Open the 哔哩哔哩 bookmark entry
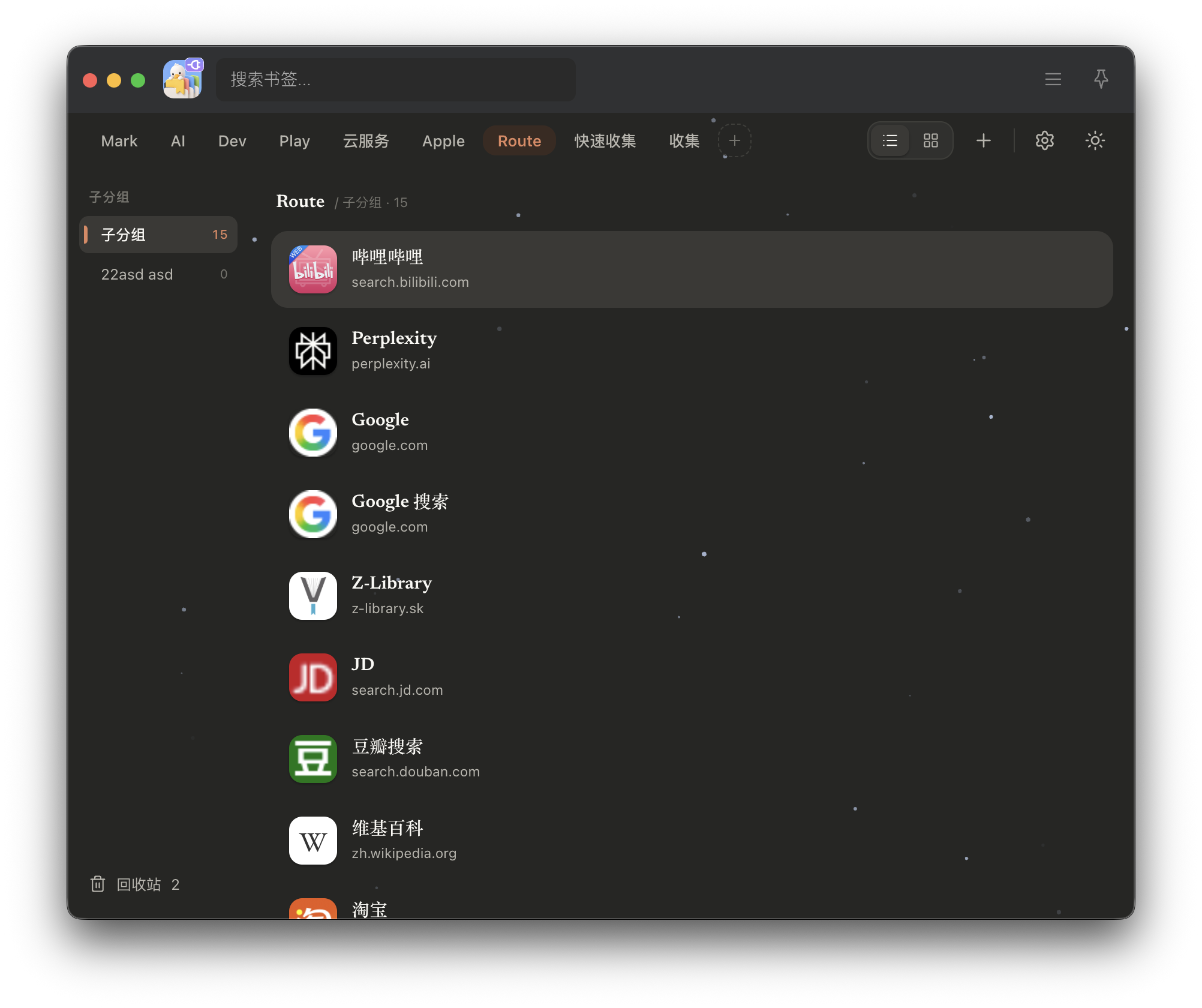 pyautogui.click(x=692, y=269)
